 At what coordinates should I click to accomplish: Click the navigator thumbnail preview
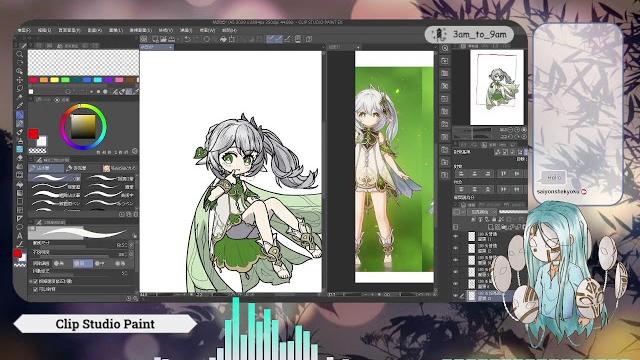[497, 87]
